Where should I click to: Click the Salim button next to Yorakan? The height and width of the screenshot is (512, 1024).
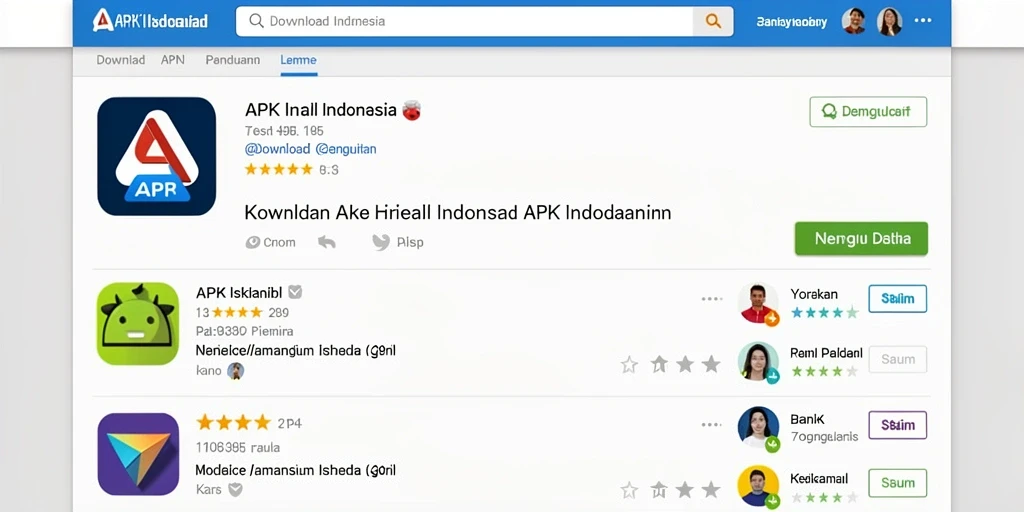coord(897,299)
